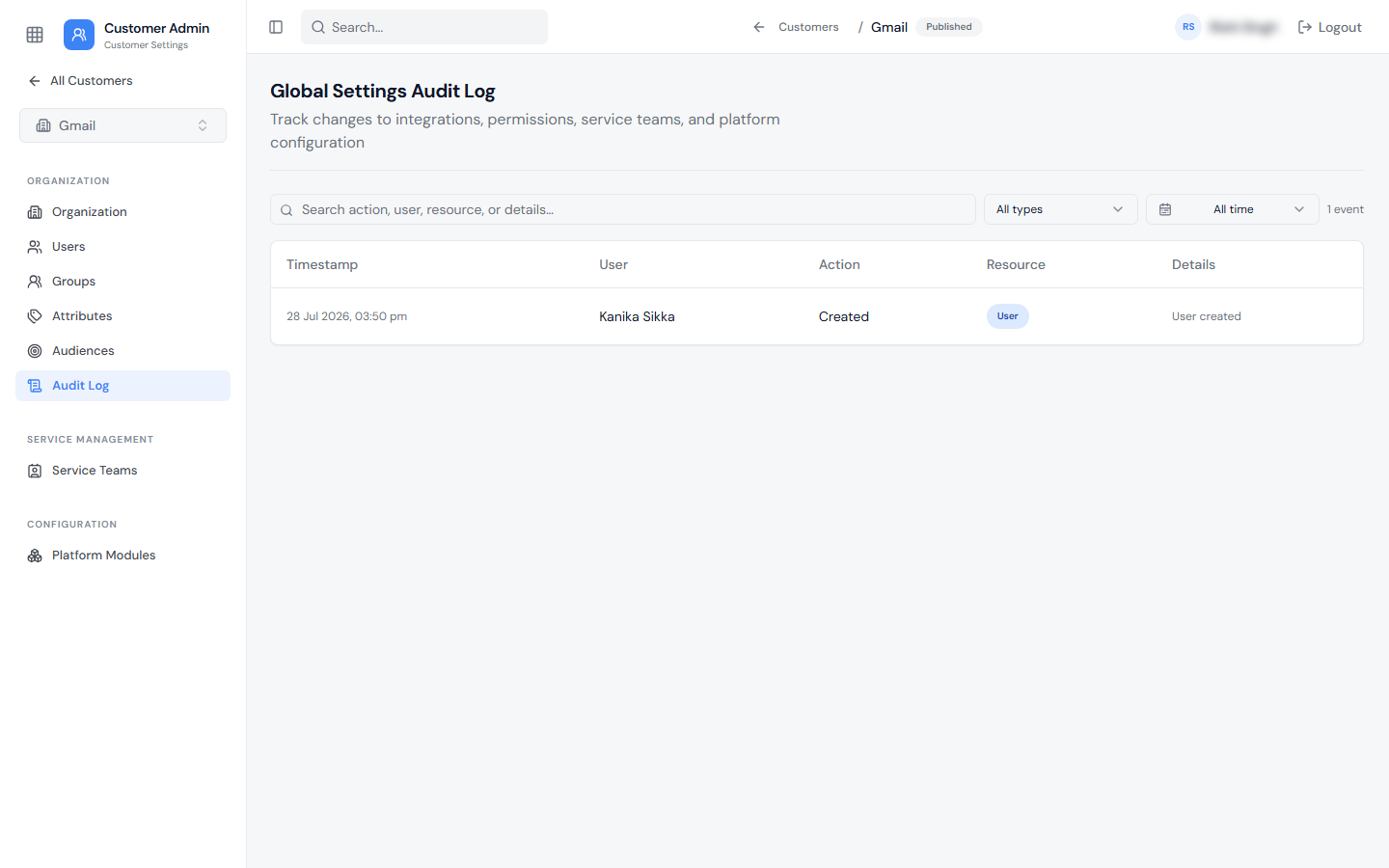Open the Gmail customer switcher dropdown

coord(123,125)
